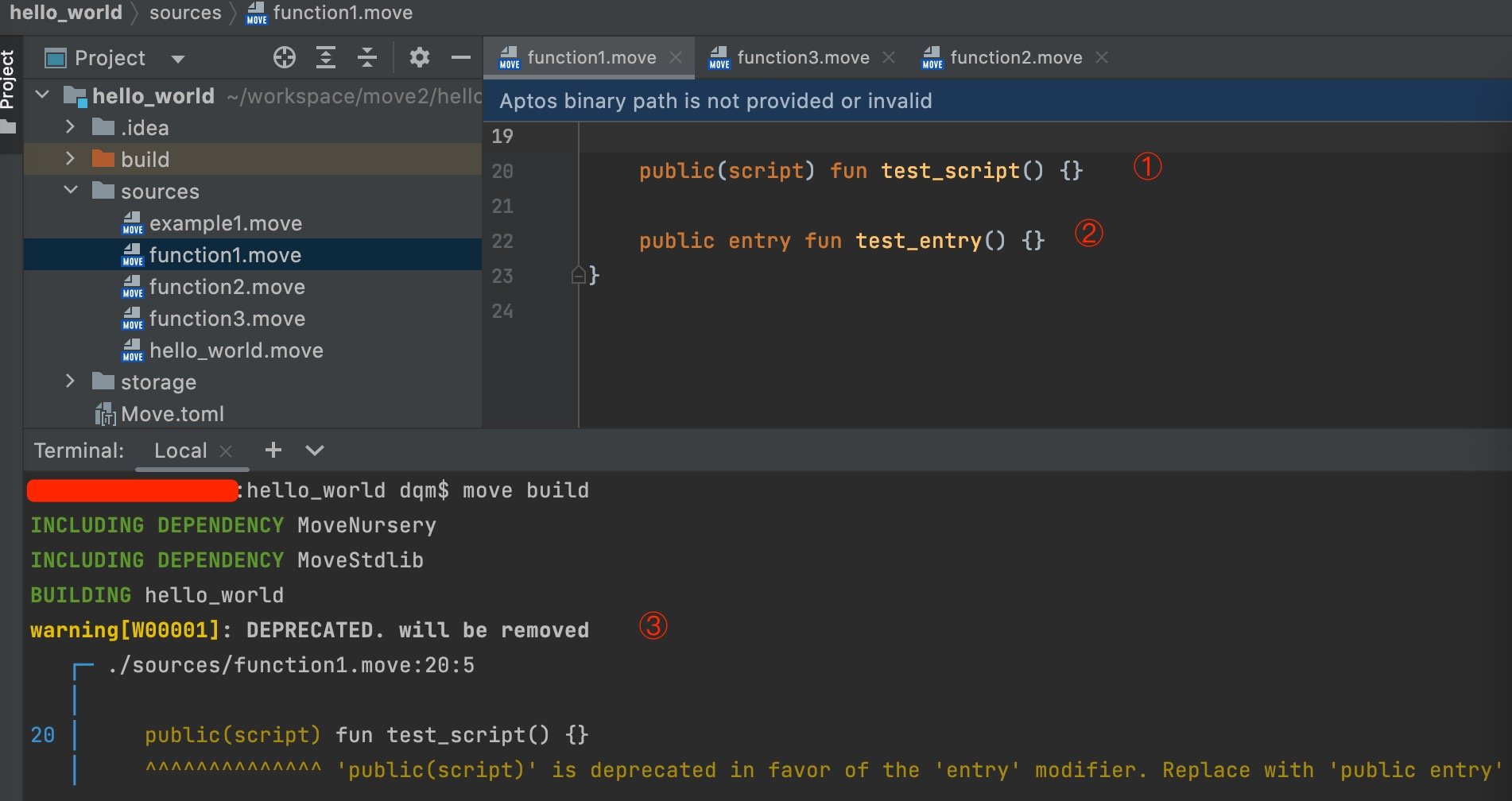Switch to the function3.move editor tab
The image size is (1512, 801).
[x=803, y=57]
